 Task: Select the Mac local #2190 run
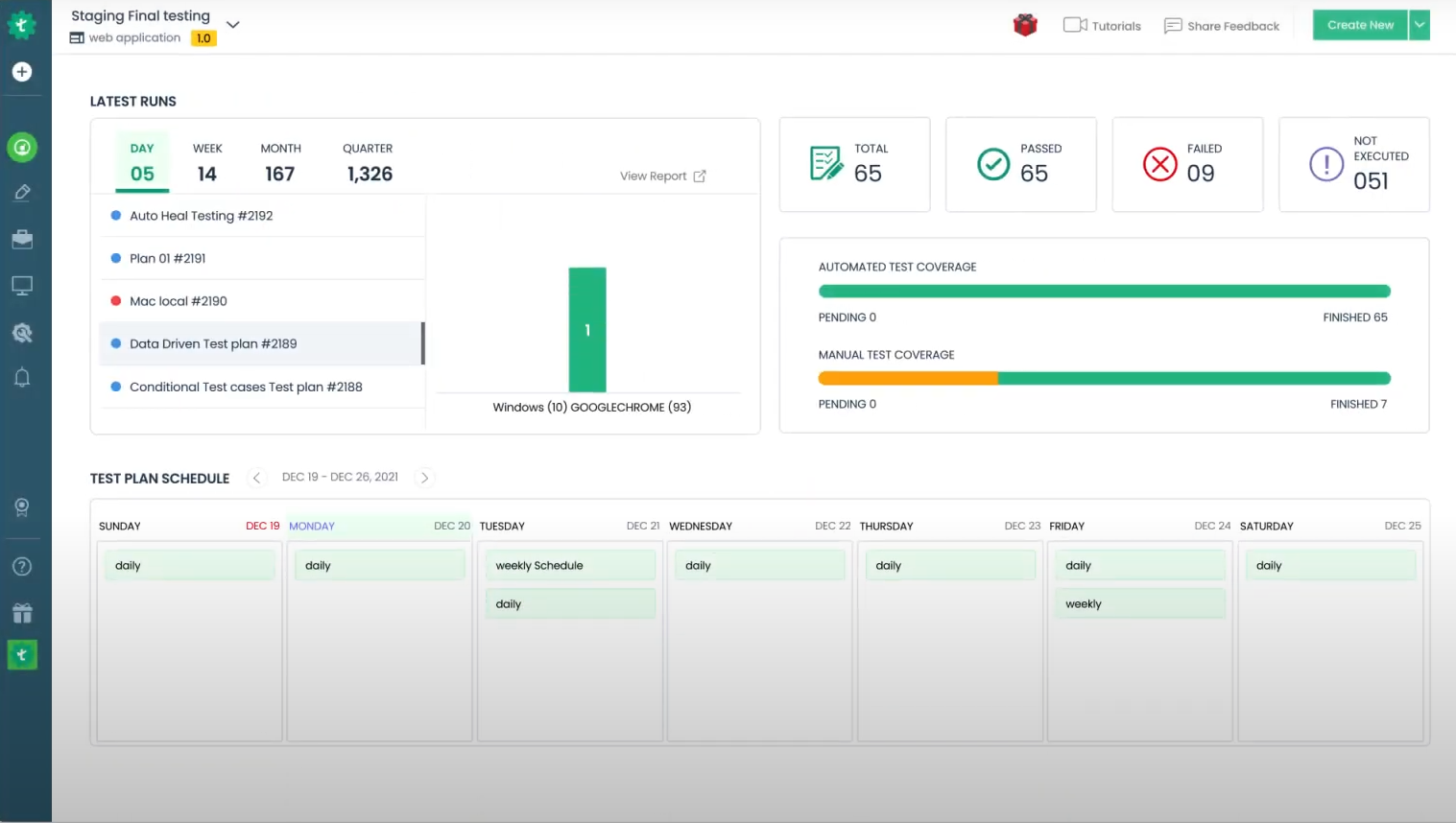262,301
